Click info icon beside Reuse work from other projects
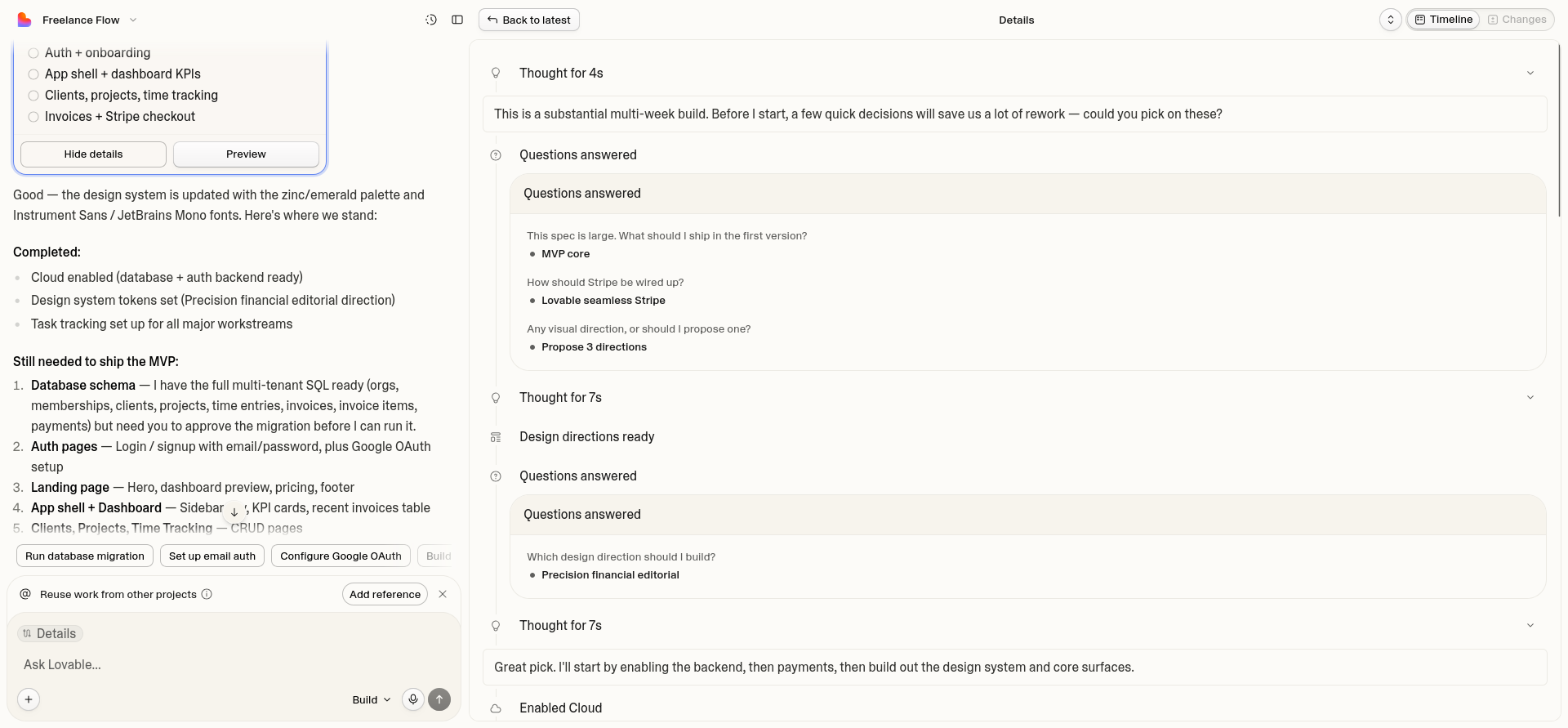 (x=207, y=594)
